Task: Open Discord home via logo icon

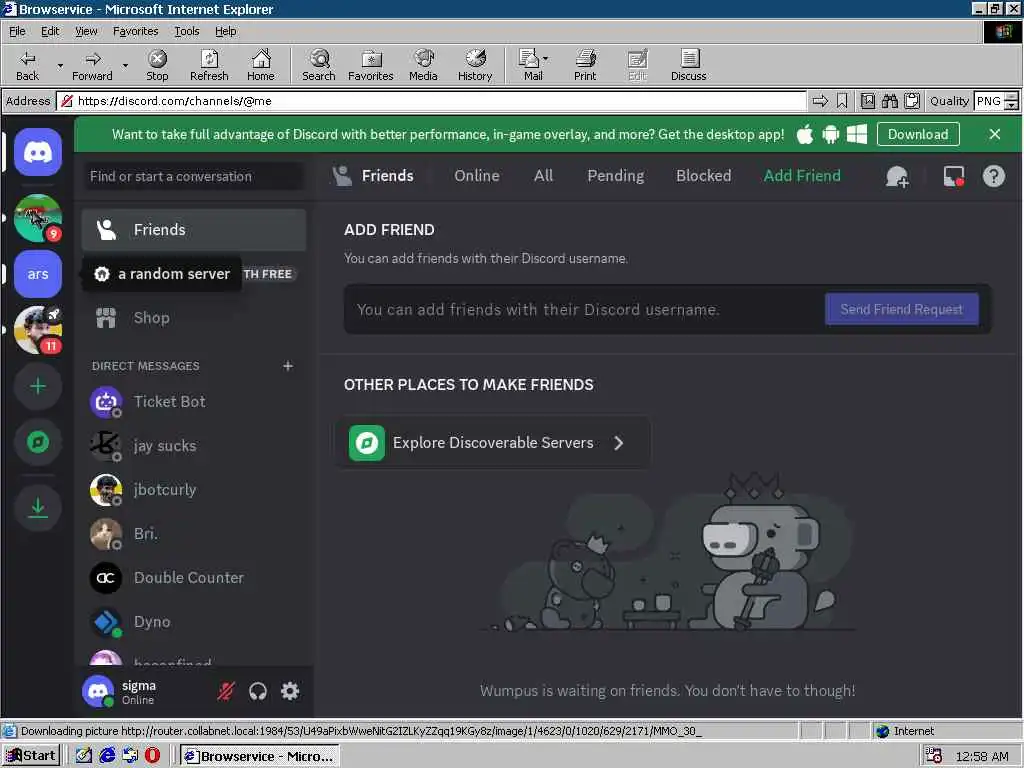Action: (x=38, y=152)
